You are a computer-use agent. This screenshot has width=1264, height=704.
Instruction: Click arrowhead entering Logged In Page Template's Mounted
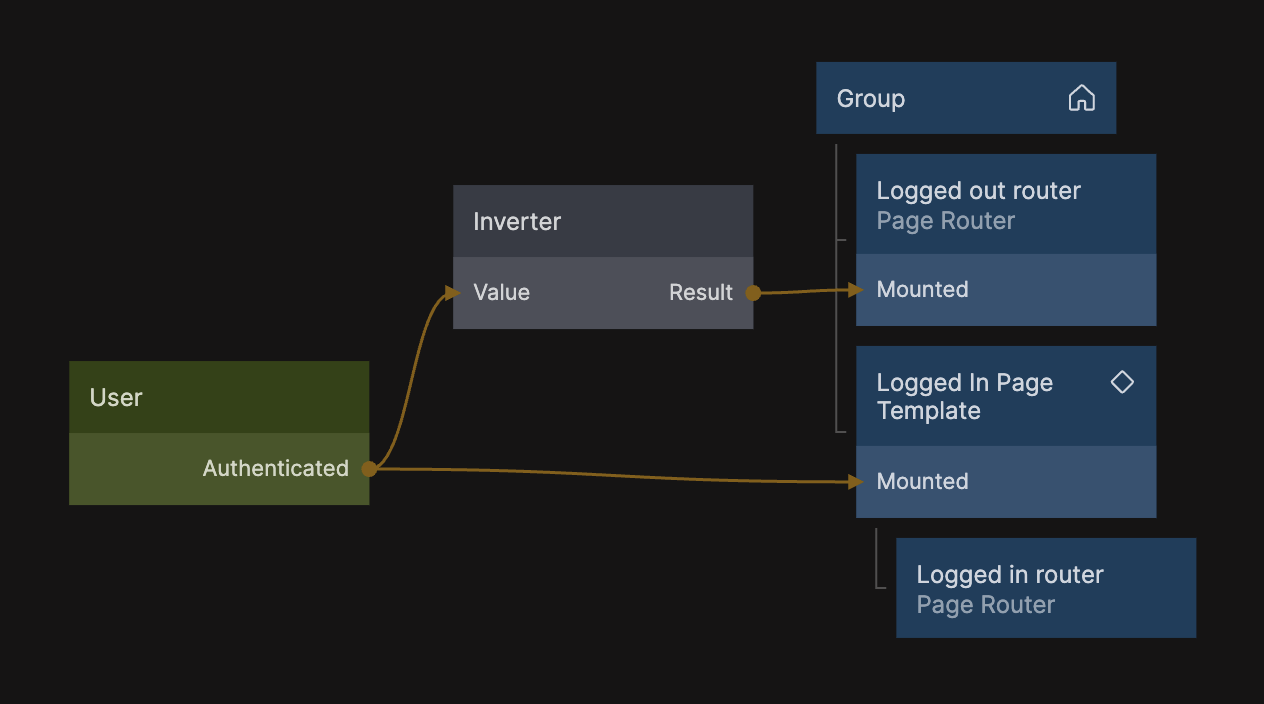tap(854, 482)
